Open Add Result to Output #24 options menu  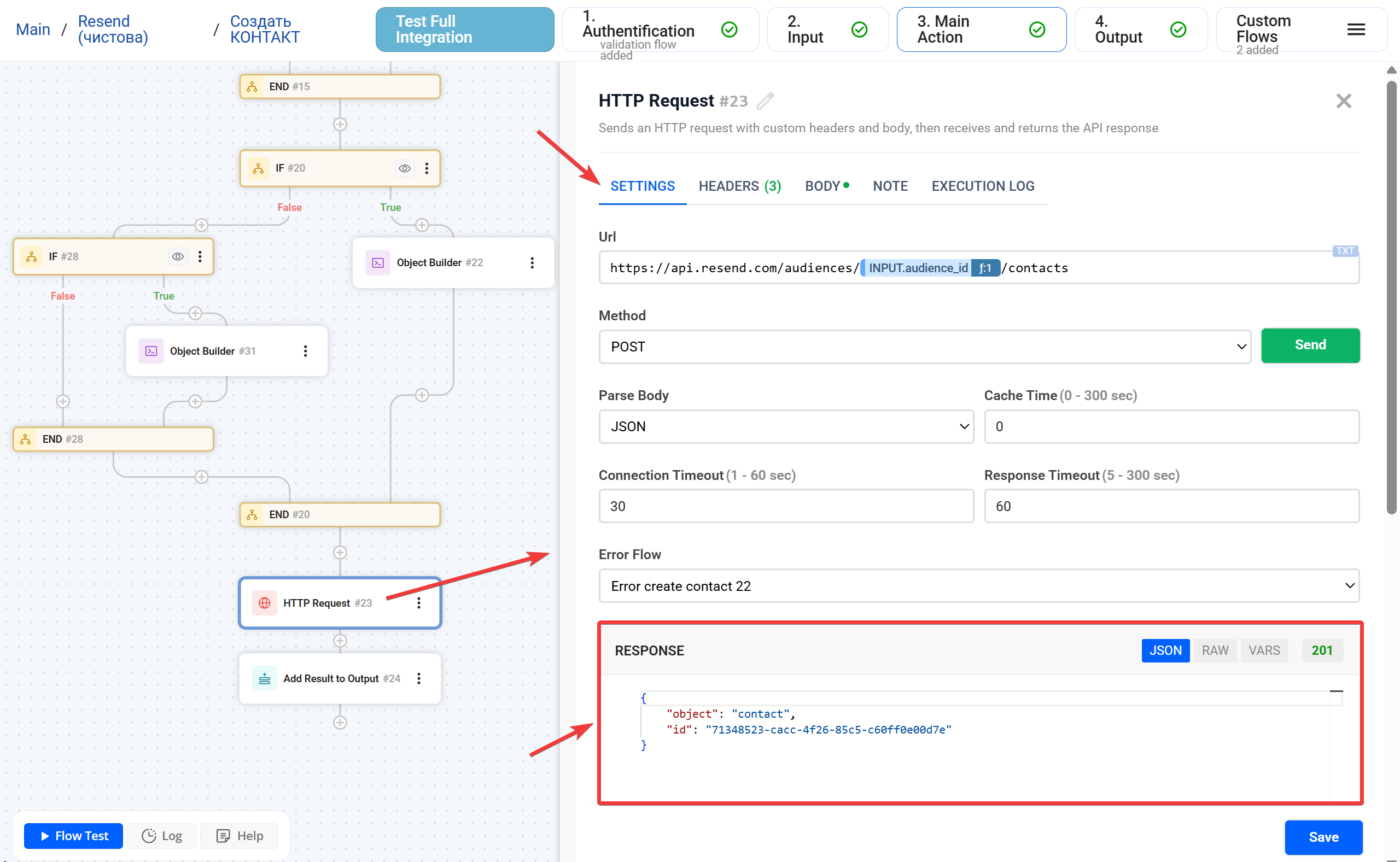418,678
